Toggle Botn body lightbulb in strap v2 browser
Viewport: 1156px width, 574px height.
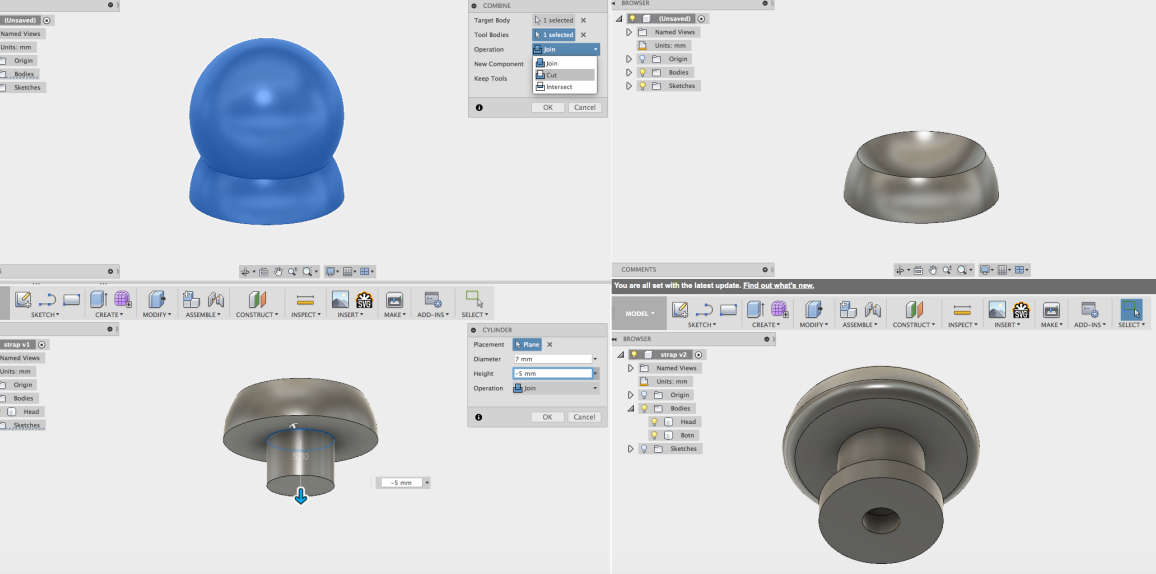pyautogui.click(x=655, y=435)
